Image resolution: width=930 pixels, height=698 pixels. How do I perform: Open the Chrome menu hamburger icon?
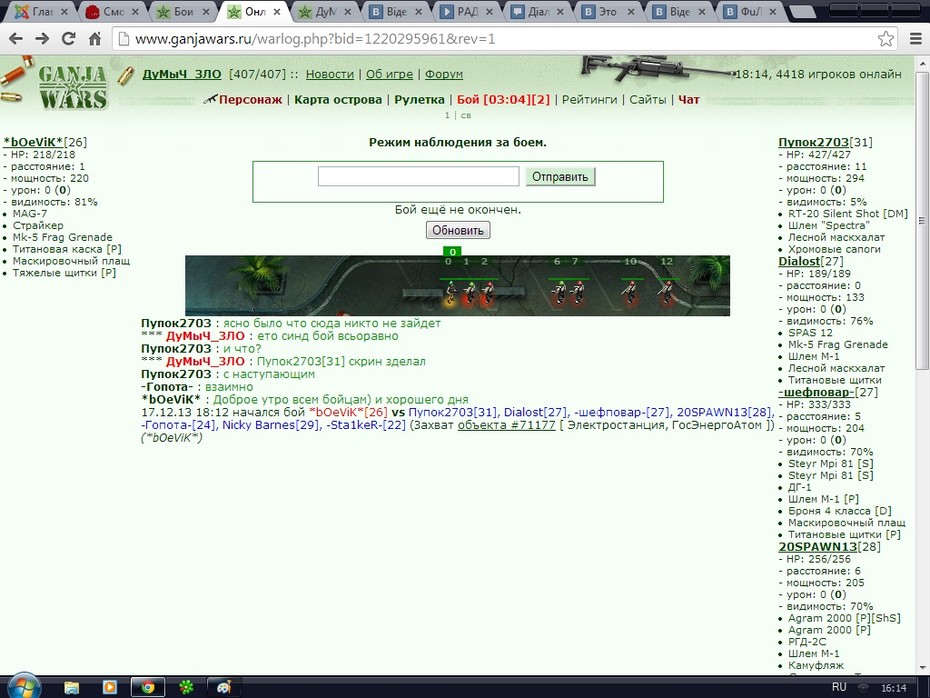point(916,39)
